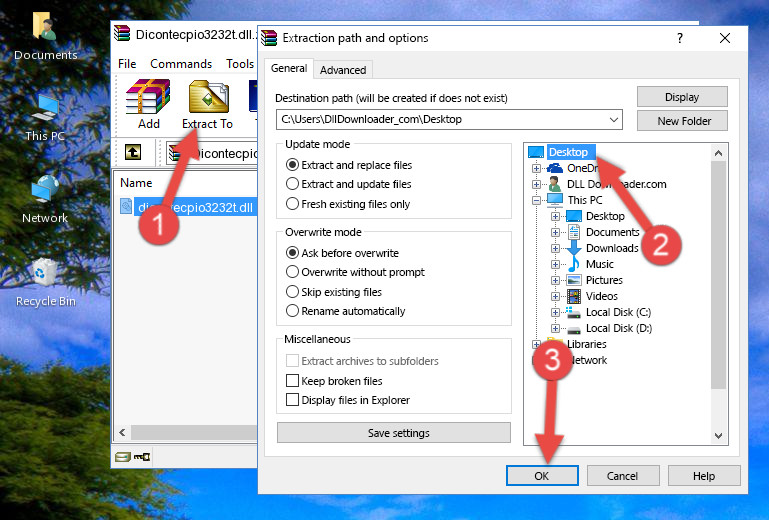Screen dimensions: 769x520
Task: Expand Local Disk (C:) node
Action: pos(555,312)
